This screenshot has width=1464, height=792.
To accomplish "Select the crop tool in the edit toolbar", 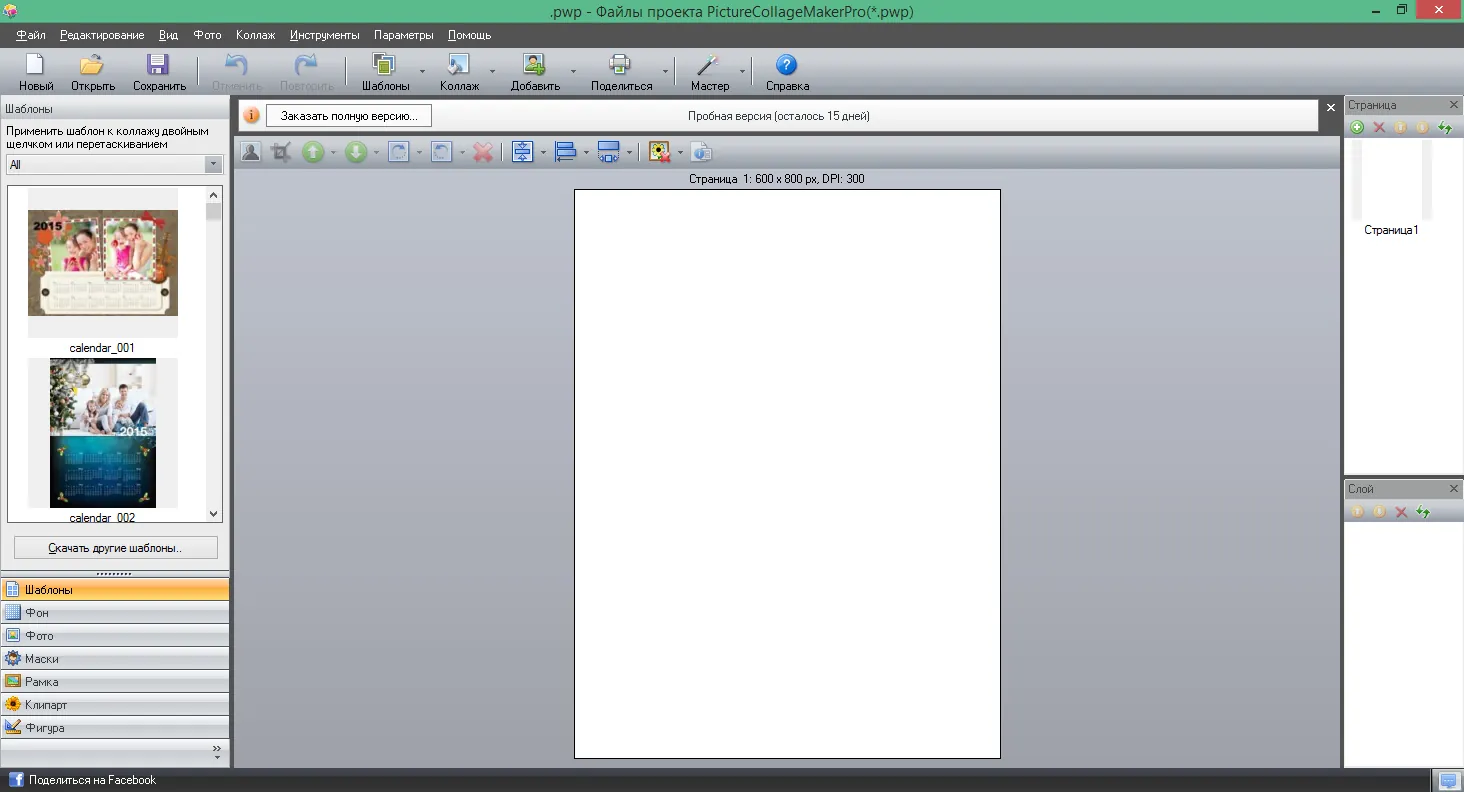I will click(282, 152).
